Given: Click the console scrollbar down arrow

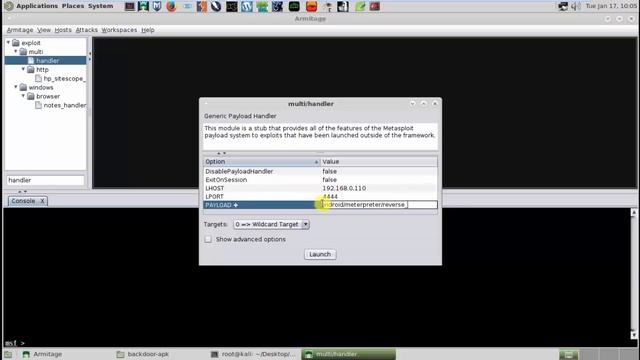Looking at the screenshot, I should [633, 335].
